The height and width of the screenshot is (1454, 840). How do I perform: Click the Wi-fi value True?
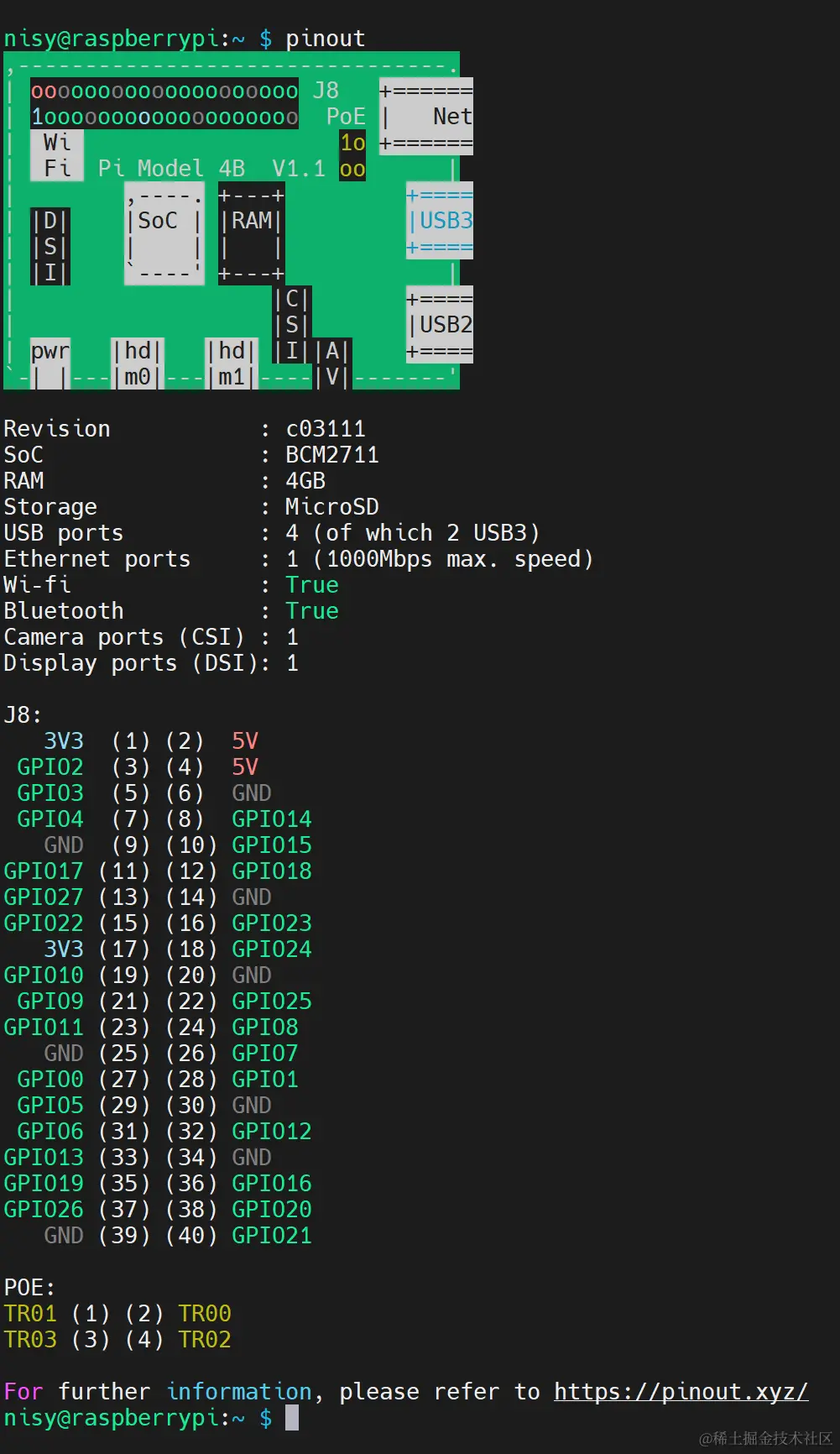[312, 585]
